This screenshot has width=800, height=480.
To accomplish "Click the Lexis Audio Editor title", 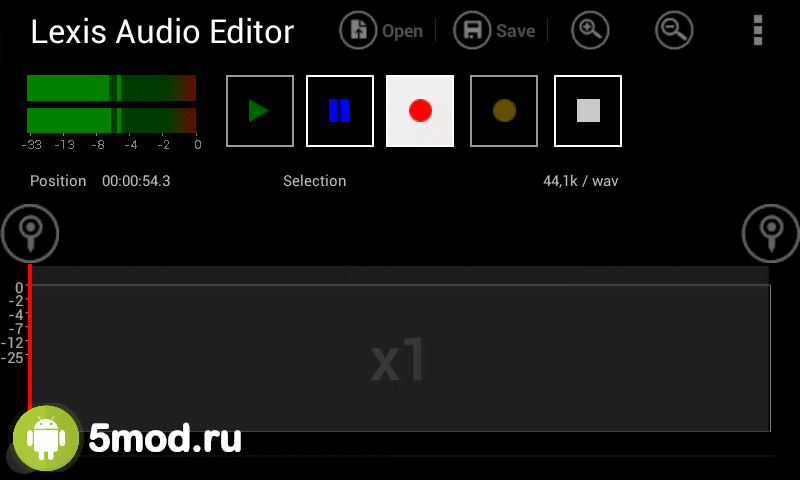I will point(162,32).
